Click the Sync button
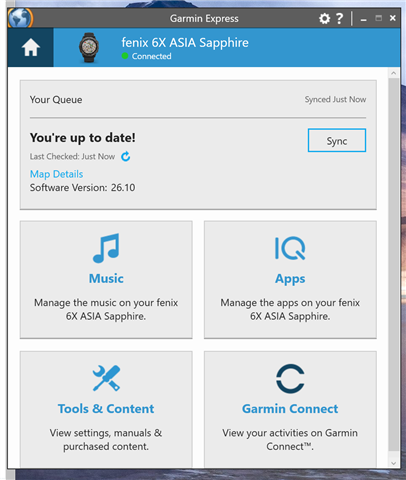This screenshot has height=480, width=406. [x=337, y=140]
